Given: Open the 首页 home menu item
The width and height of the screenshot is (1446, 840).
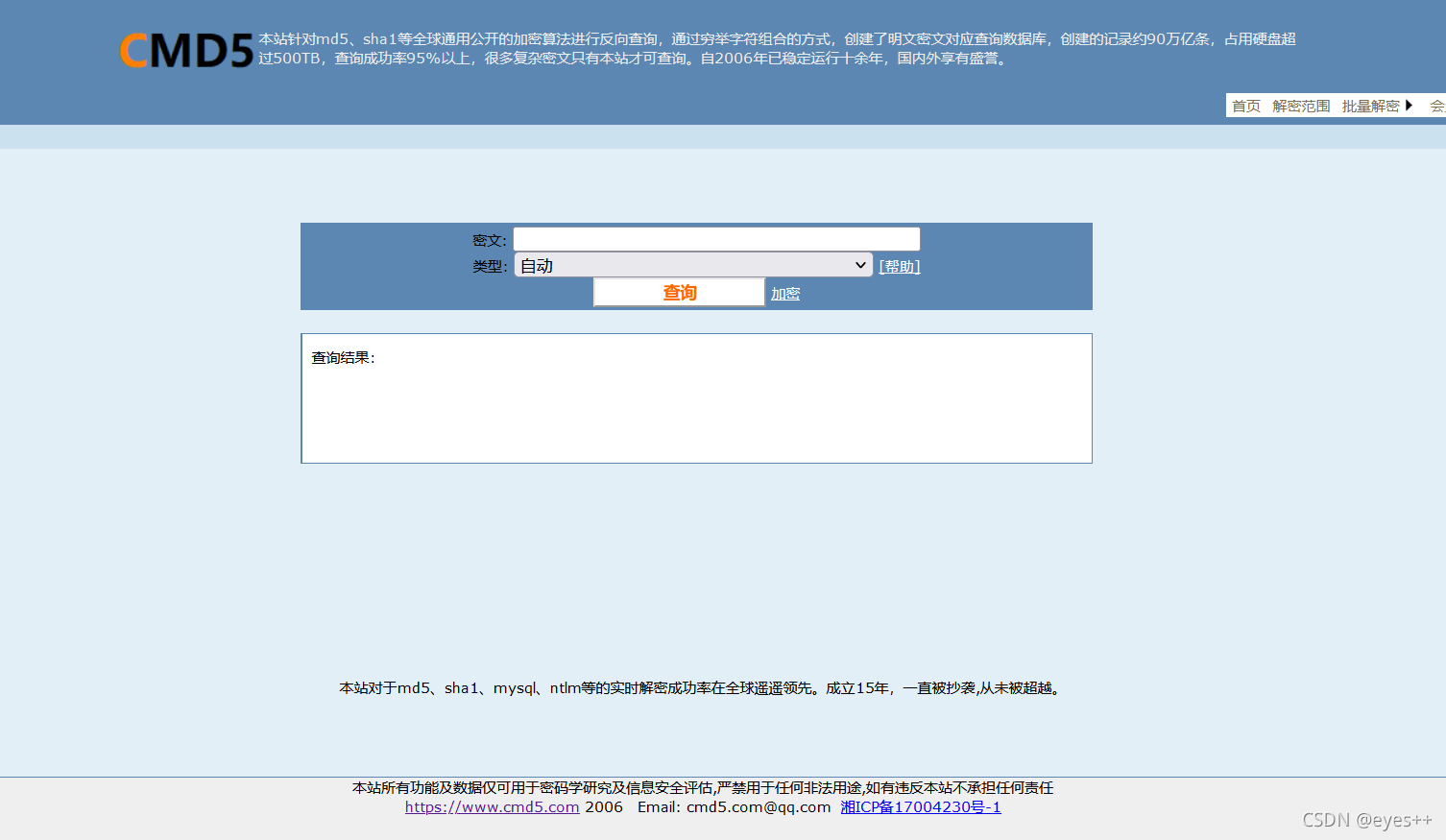Looking at the screenshot, I should [1246, 106].
